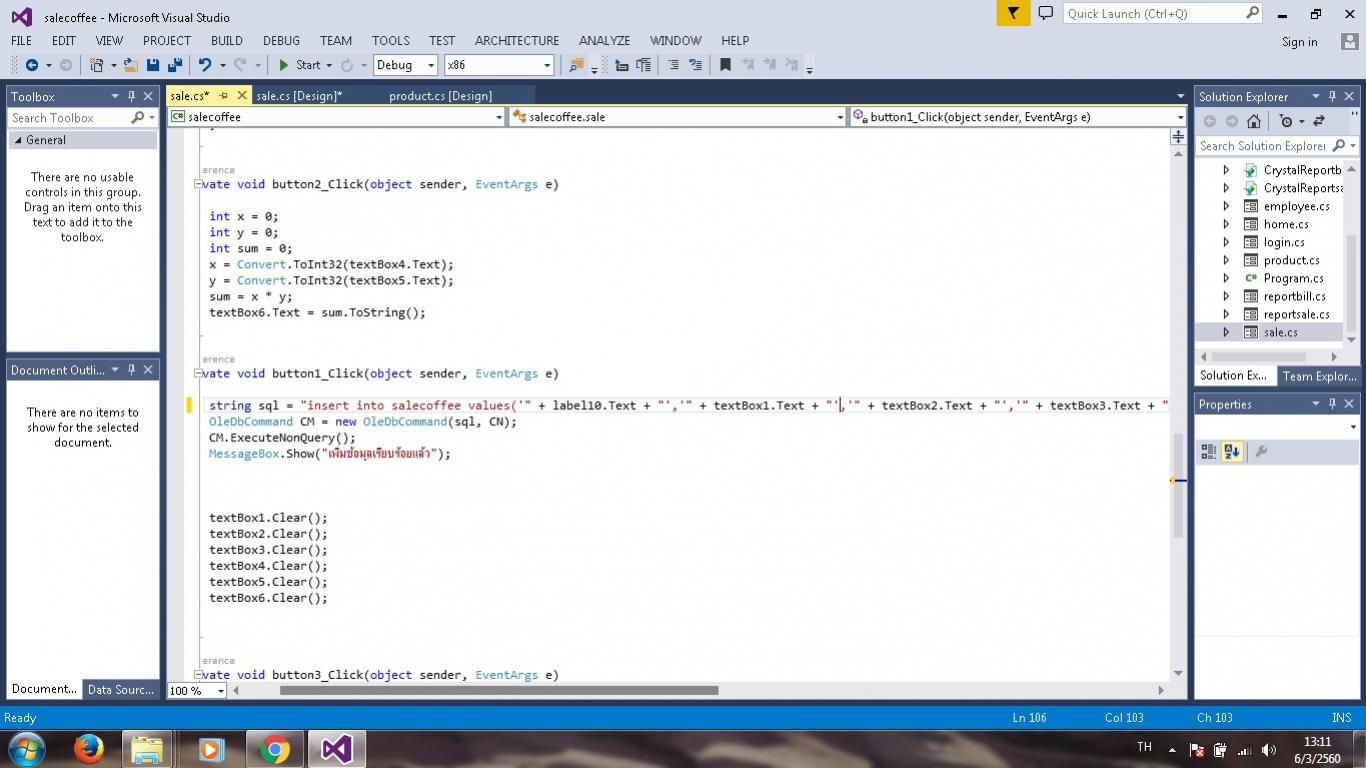Open the notifications flag icon
The height and width of the screenshot is (768, 1366).
coord(1013,13)
